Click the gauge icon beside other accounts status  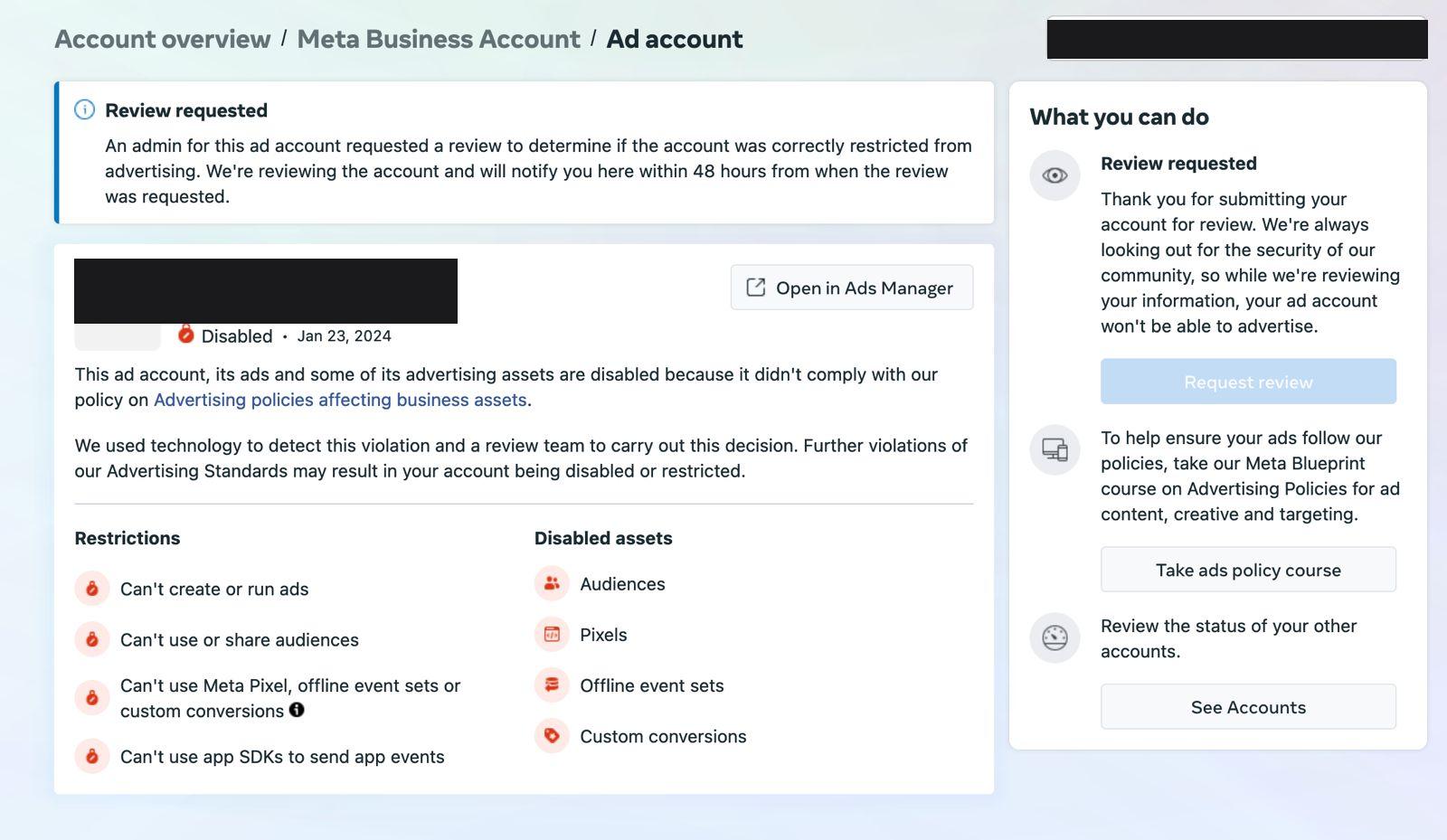coord(1055,637)
